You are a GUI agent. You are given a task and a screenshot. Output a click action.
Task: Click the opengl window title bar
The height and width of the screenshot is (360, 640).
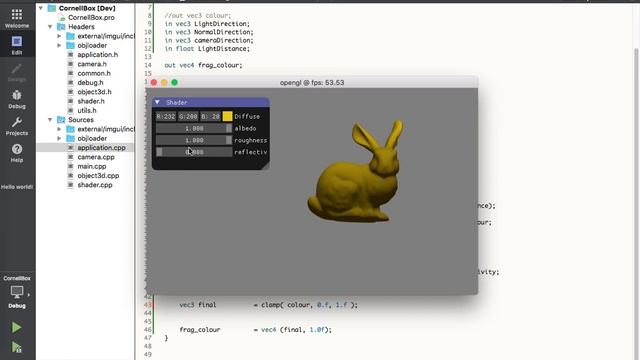point(312,82)
